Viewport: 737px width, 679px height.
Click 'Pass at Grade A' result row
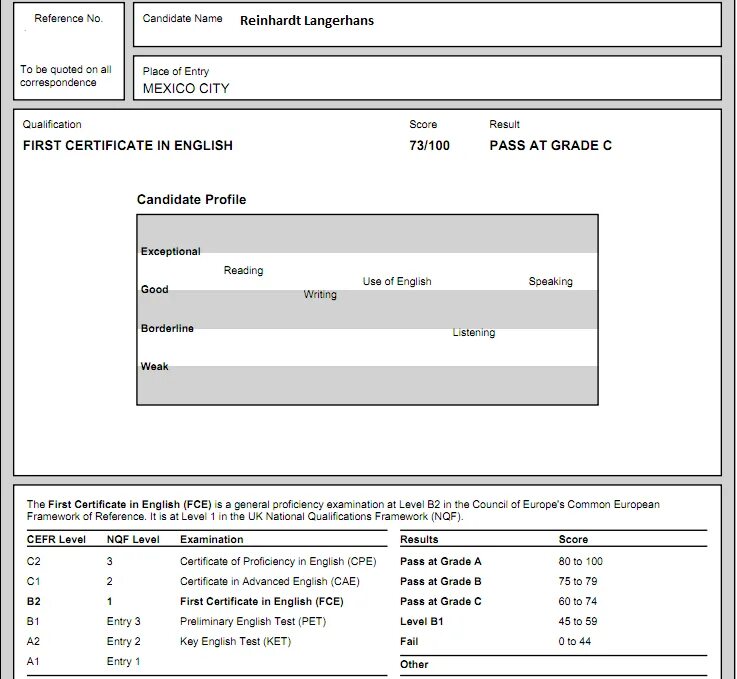coord(440,561)
